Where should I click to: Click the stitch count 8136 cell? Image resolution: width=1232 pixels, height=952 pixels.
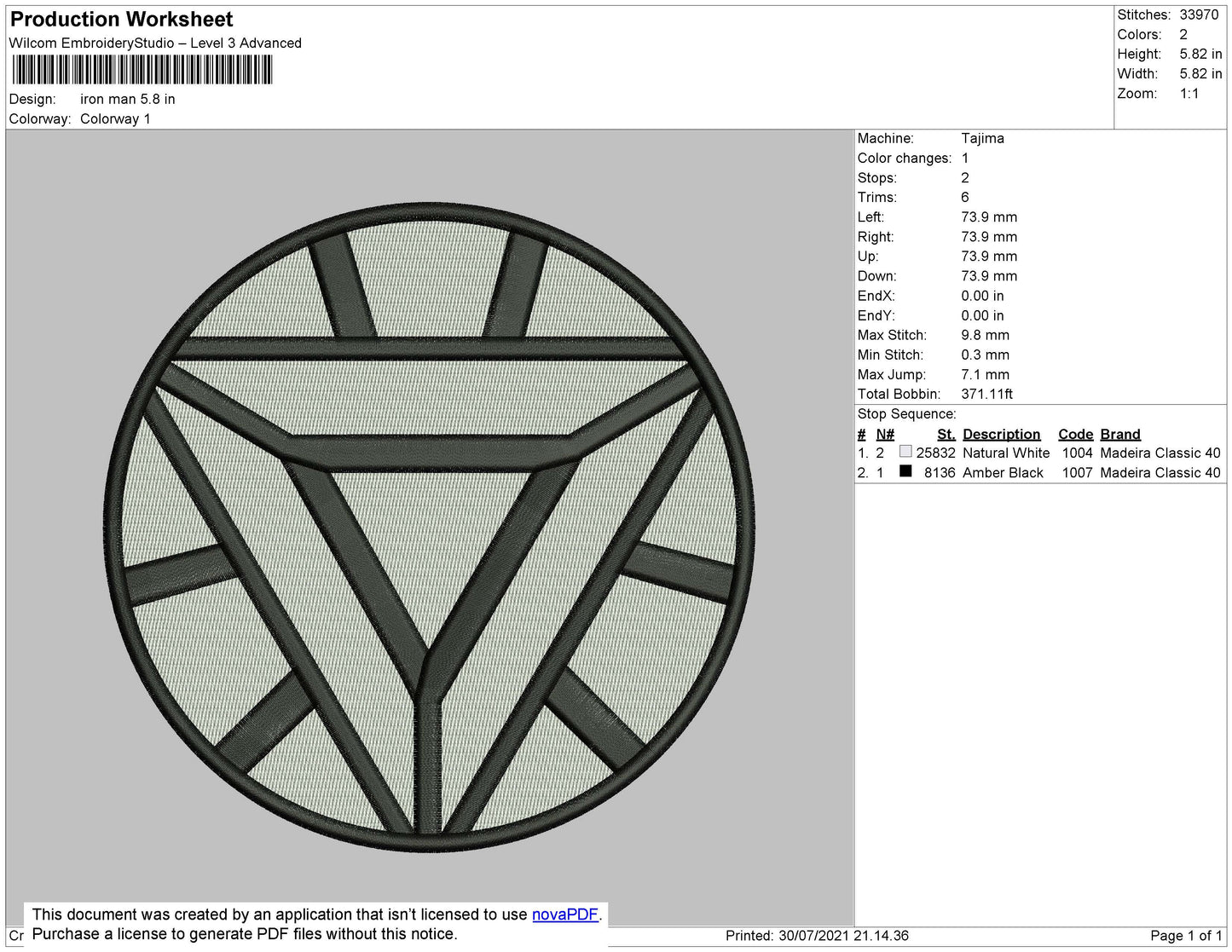[x=940, y=472]
